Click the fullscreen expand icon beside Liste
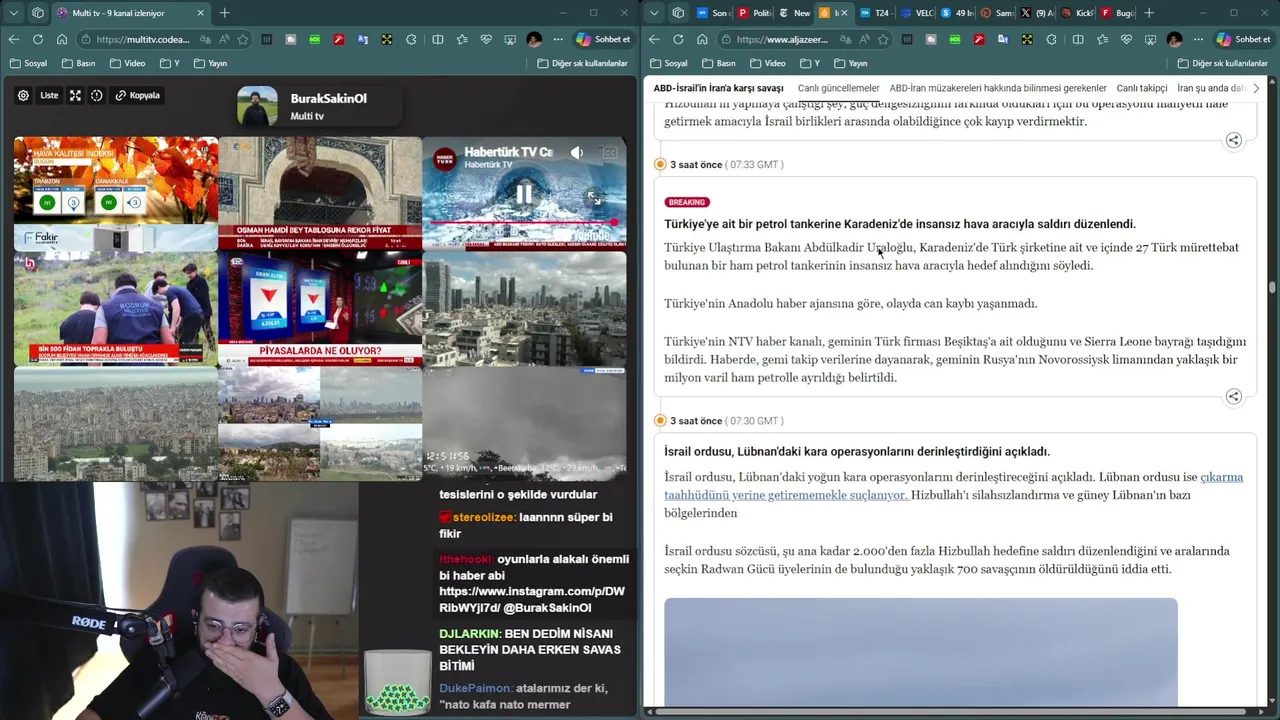1280x720 pixels. pos(75,96)
